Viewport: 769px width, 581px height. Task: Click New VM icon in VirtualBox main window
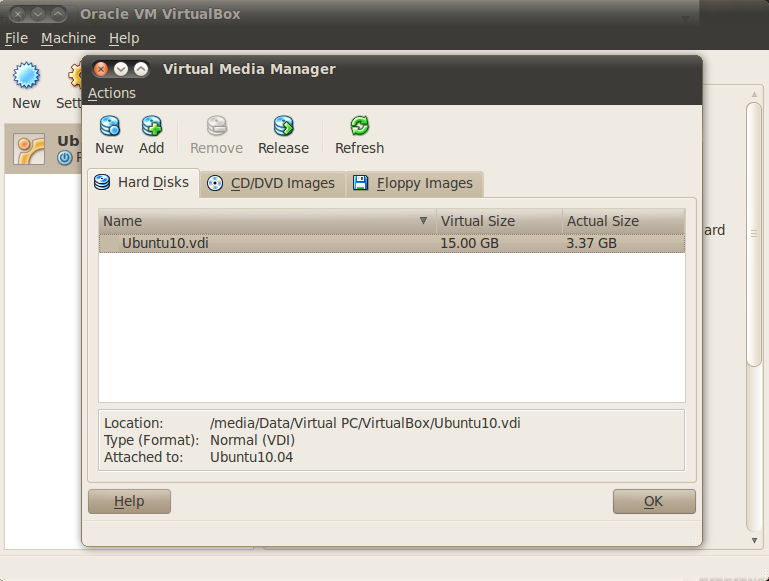(x=26, y=75)
